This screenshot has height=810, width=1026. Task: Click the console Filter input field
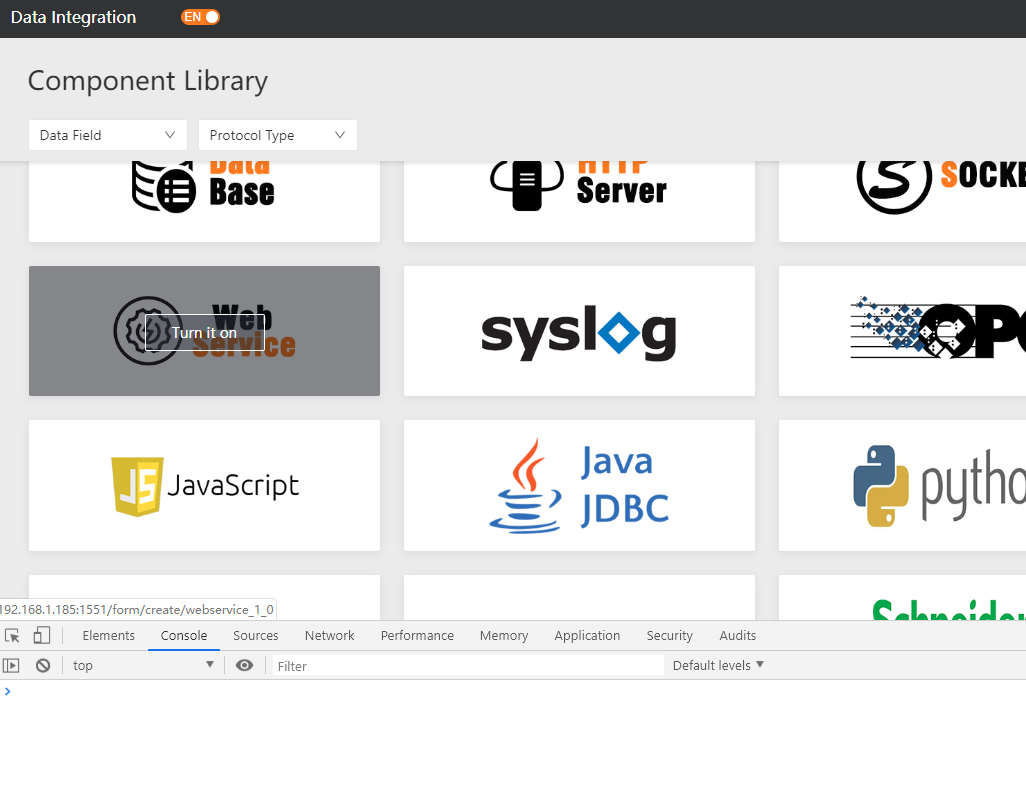469,666
